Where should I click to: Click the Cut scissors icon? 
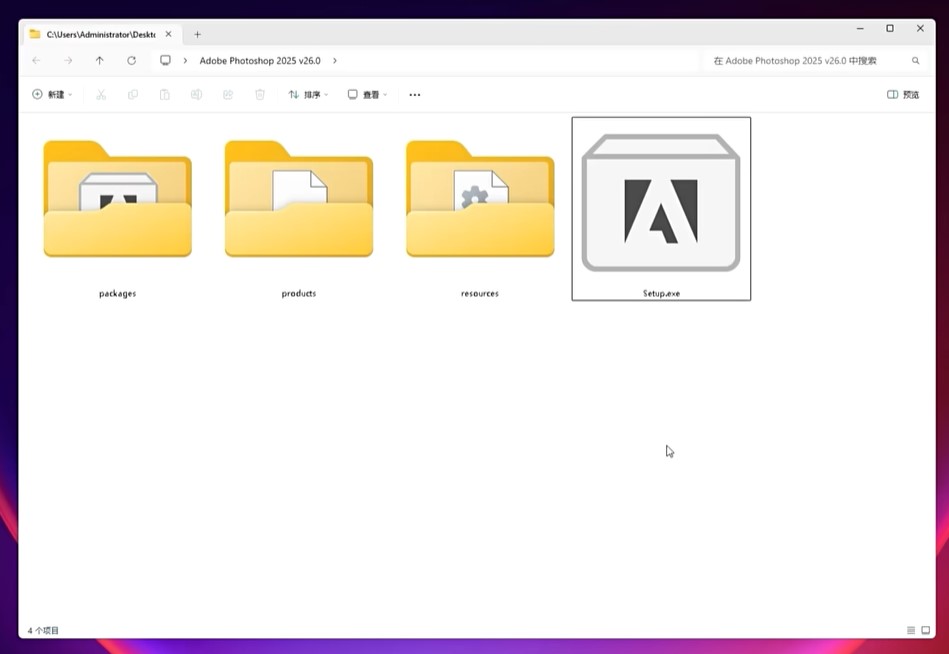pos(101,94)
